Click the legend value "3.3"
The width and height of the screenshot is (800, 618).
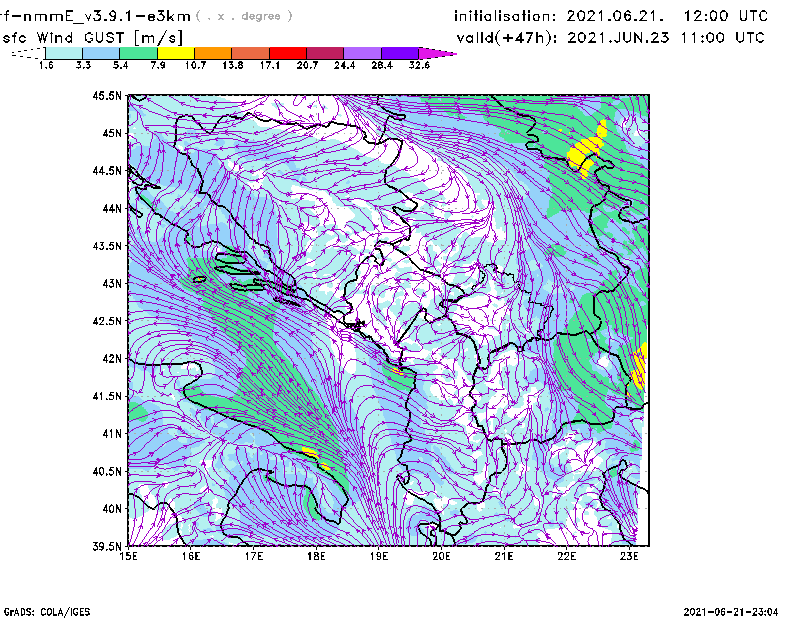tap(83, 65)
